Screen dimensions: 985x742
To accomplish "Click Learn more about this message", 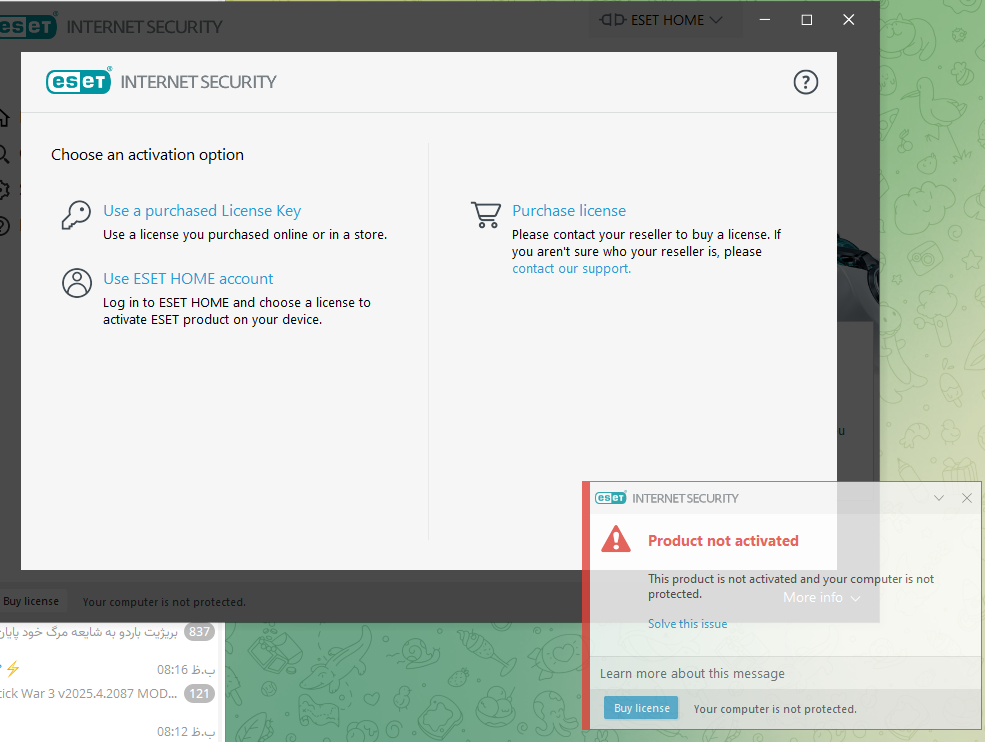I will (x=692, y=674).
